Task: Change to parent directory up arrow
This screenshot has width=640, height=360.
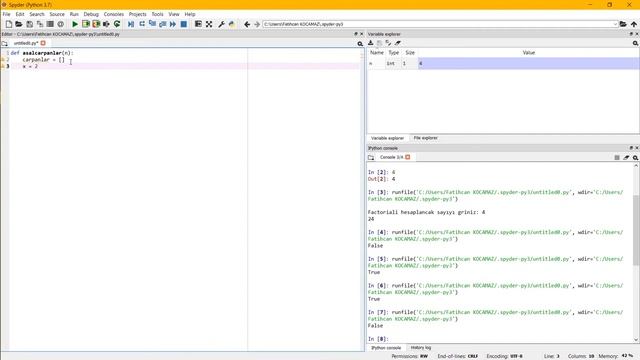Action: 633,24
